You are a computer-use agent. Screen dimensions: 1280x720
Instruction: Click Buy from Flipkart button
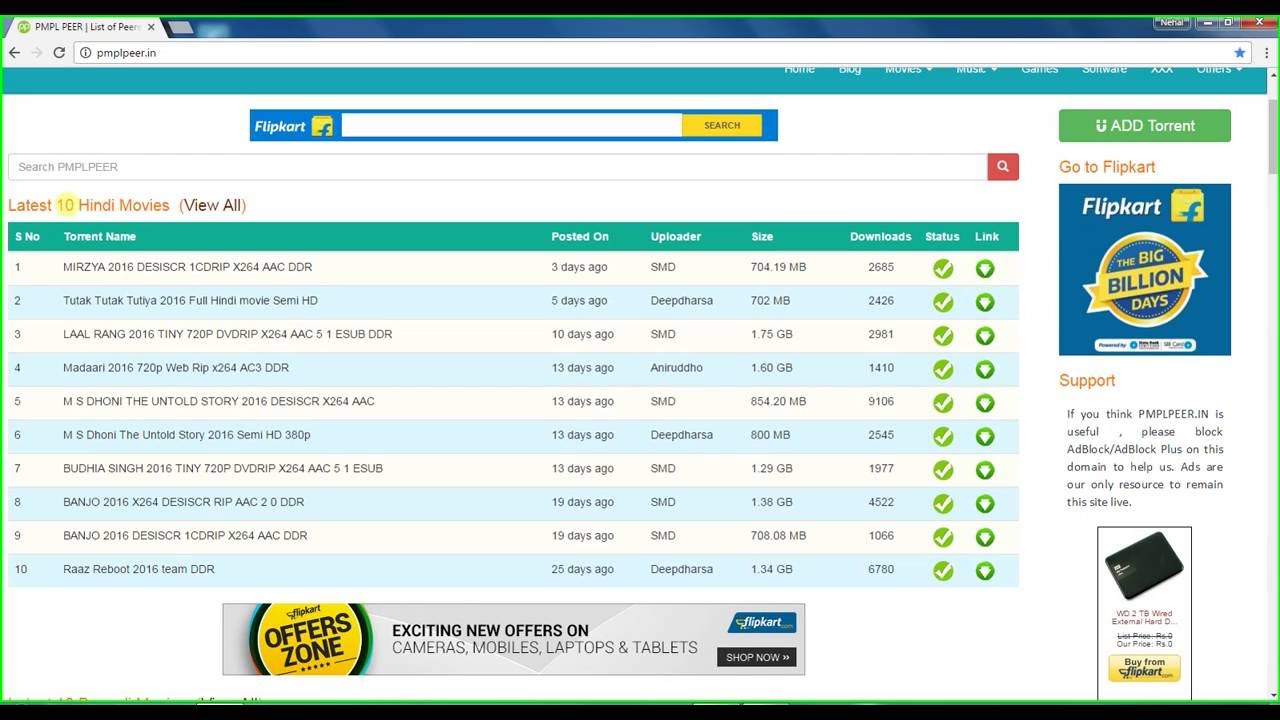tap(1144, 668)
